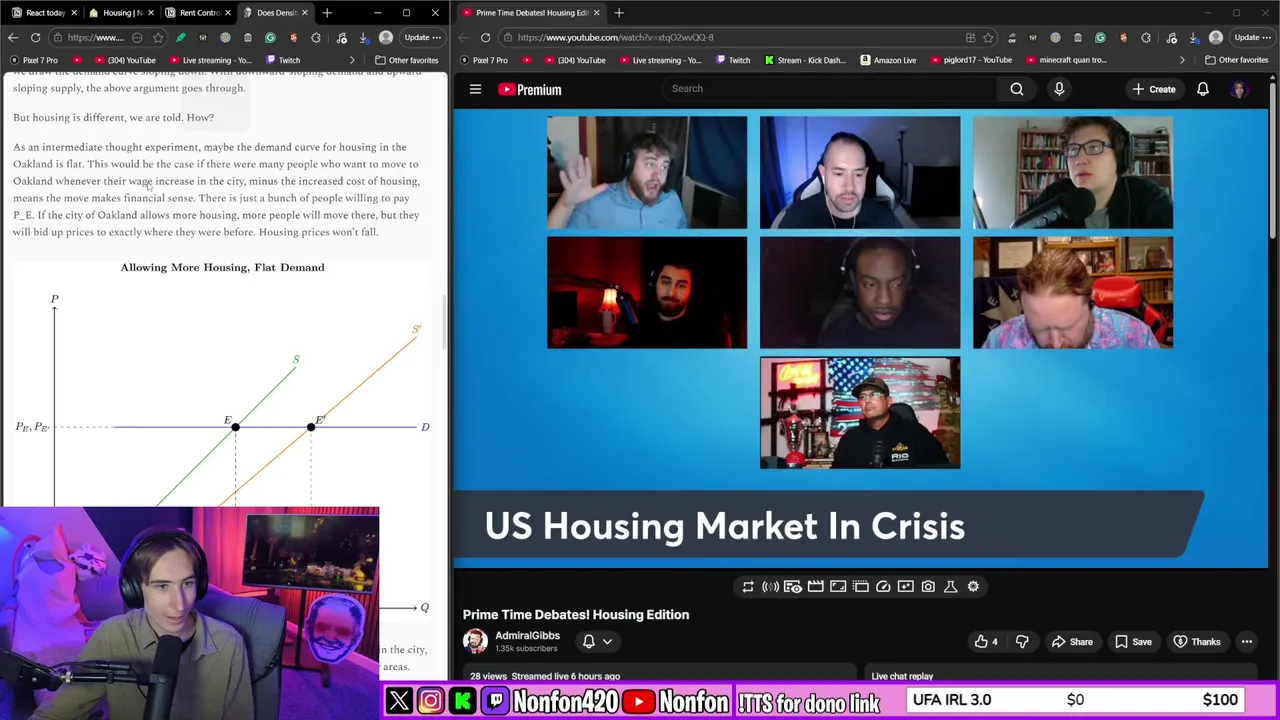
Task: Switch to the React today tab
Action: point(45,12)
